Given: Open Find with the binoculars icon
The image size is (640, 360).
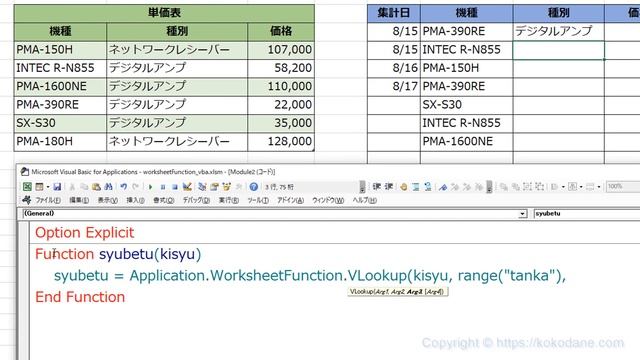Looking at the screenshot, I should (108, 187).
